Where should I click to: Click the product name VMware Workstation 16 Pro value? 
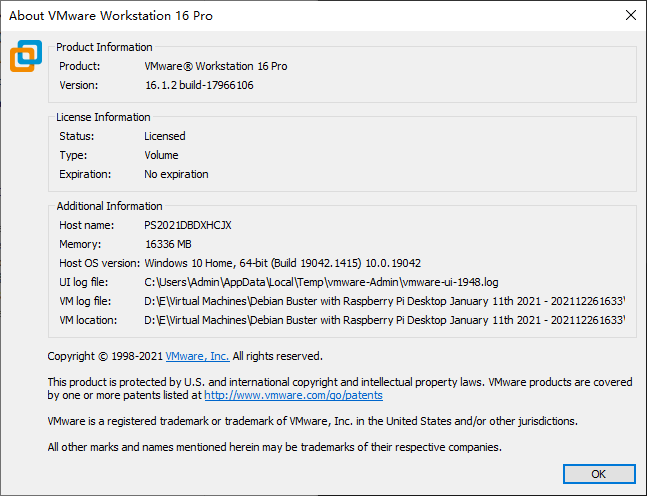click(216, 66)
